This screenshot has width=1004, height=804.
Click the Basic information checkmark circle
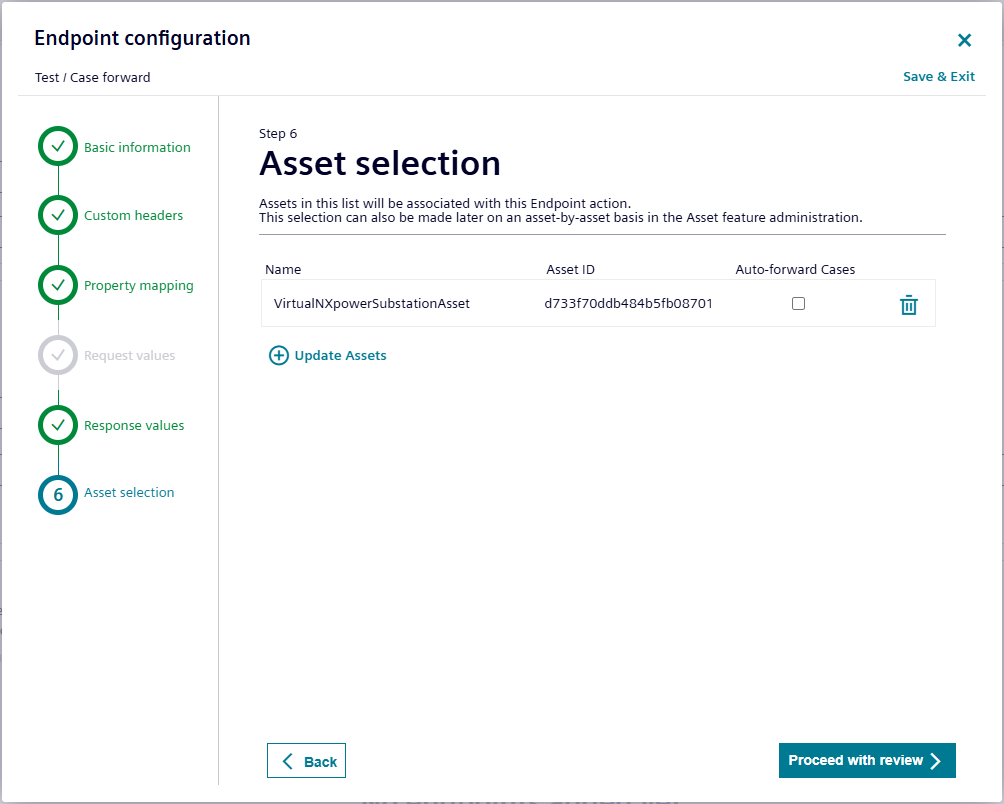click(58, 146)
